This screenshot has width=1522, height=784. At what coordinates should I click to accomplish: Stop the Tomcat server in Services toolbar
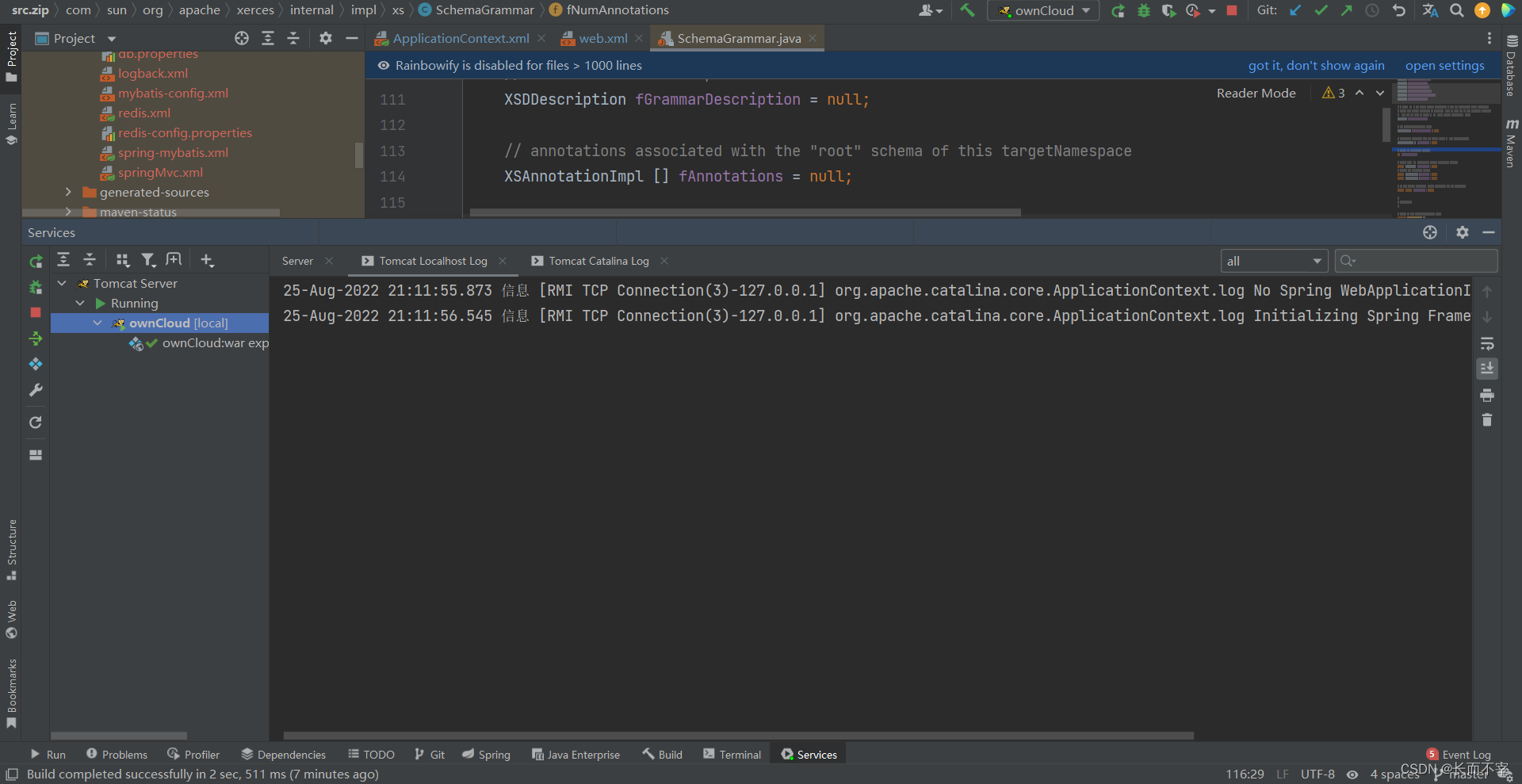click(x=36, y=312)
